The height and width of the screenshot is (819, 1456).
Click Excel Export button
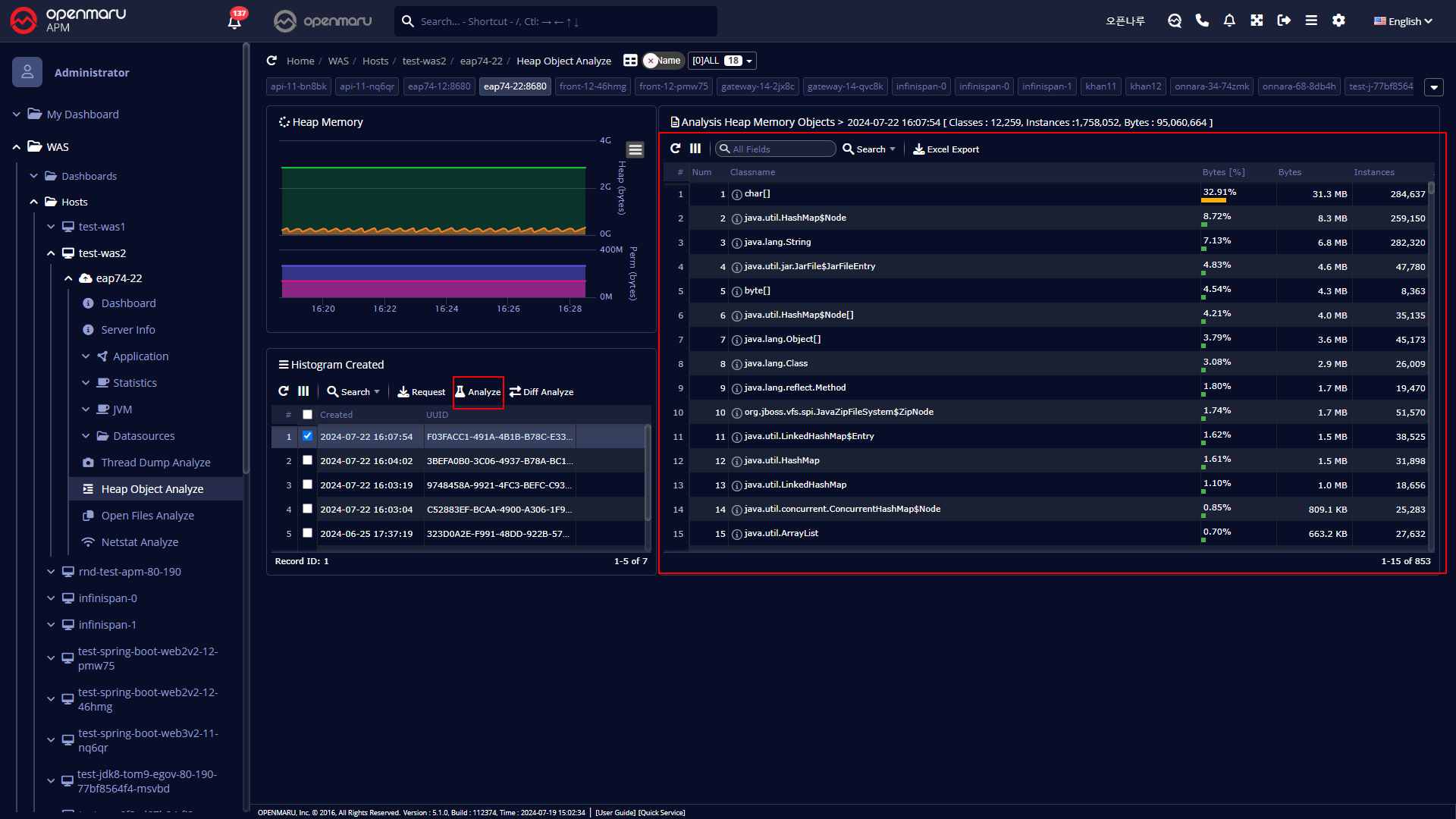click(946, 149)
